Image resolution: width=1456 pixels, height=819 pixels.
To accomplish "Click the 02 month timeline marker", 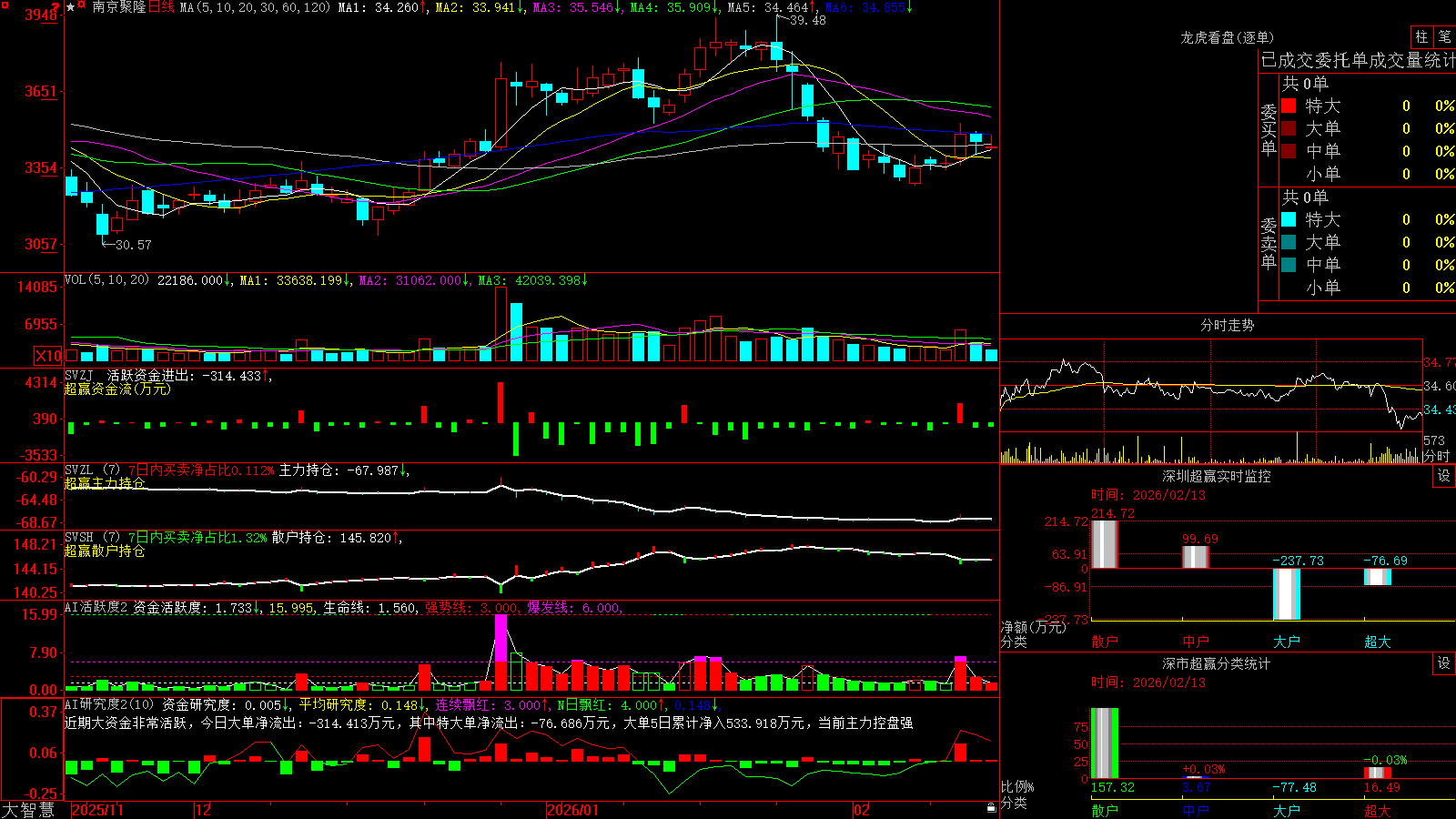I will coord(863,810).
